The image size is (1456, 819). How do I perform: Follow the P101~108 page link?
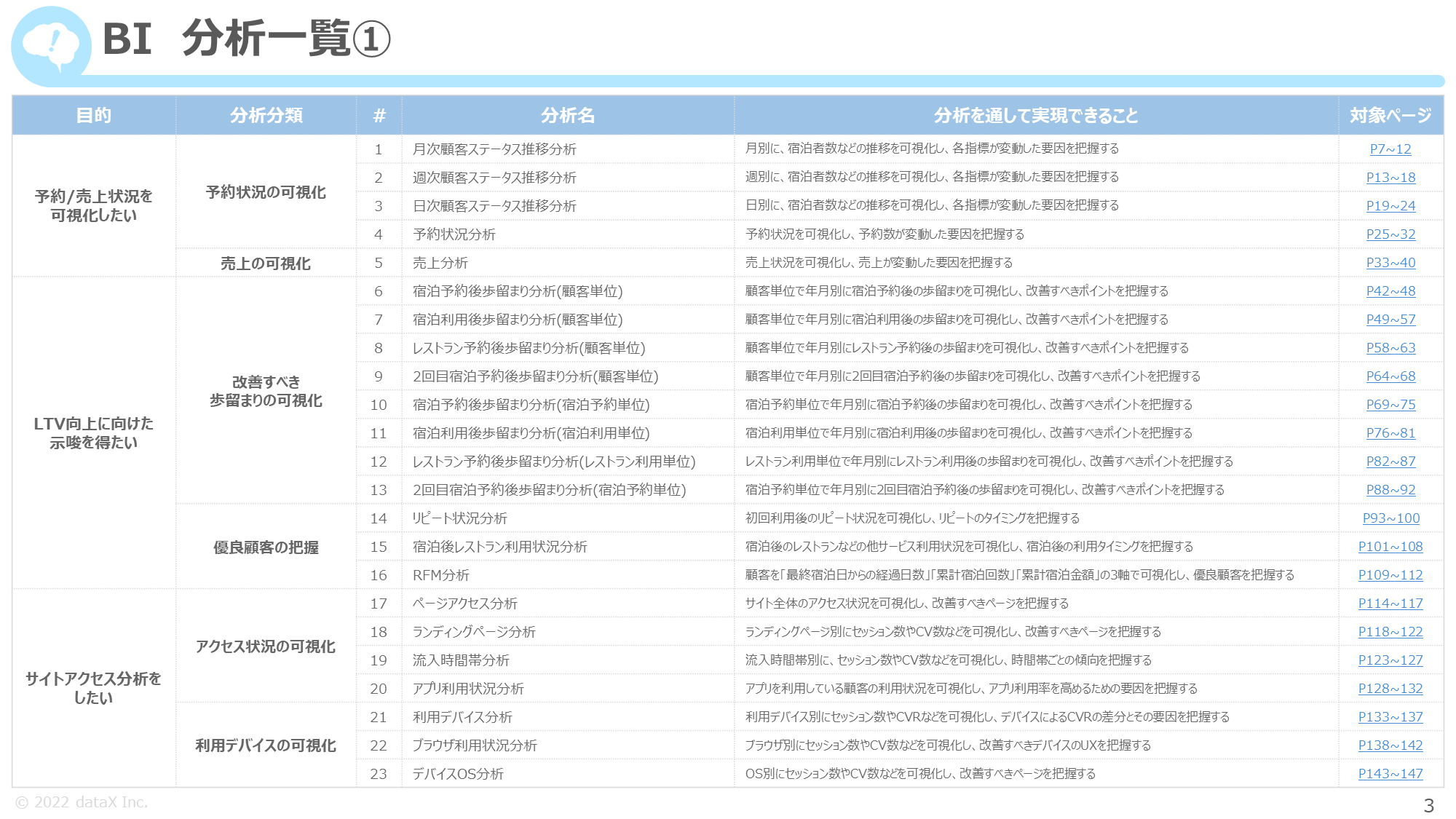point(1390,547)
